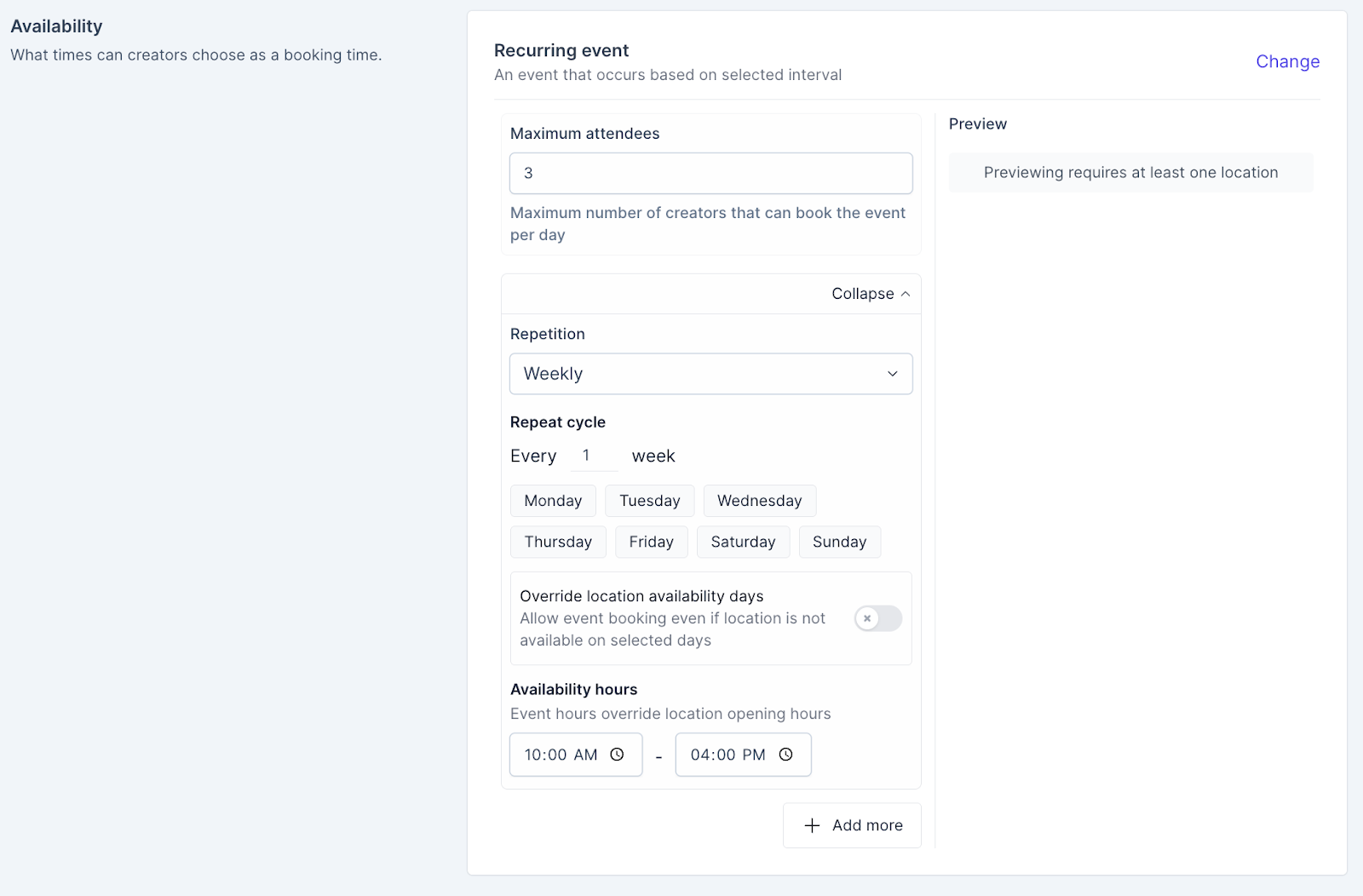Select Sunday as repeat day
The height and width of the screenshot is (896, 1363).
coord(839,542)
